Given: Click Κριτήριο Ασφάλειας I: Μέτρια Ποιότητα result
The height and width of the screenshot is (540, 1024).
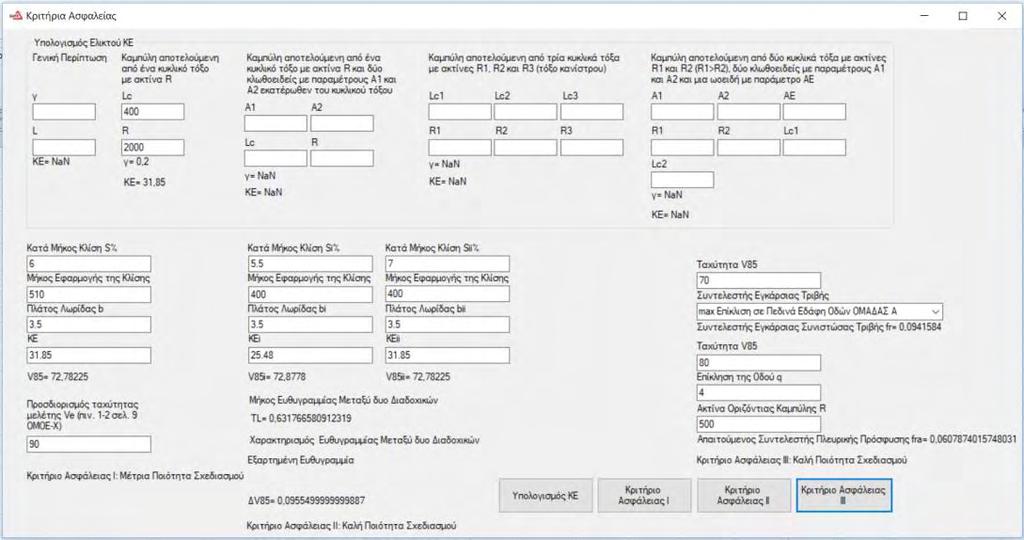Looking at the screenshot, I should pos(135,476).
